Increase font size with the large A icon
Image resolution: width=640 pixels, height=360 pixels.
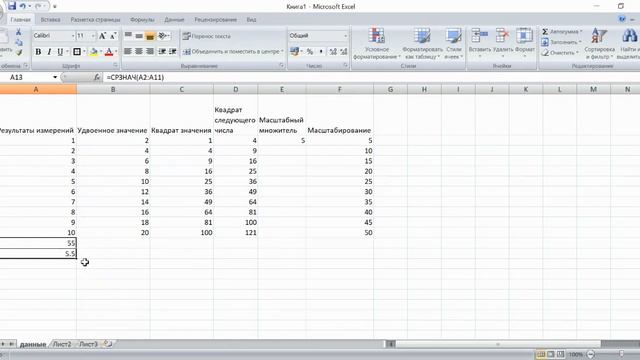pyautogui.click(x=102, y=36)
